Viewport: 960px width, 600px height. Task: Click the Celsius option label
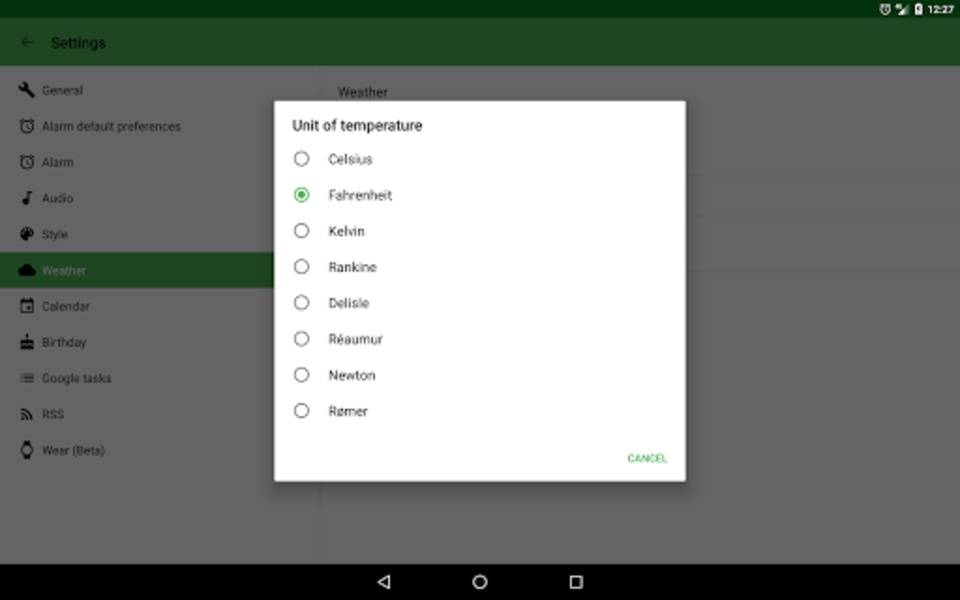[x=350, y=159]
